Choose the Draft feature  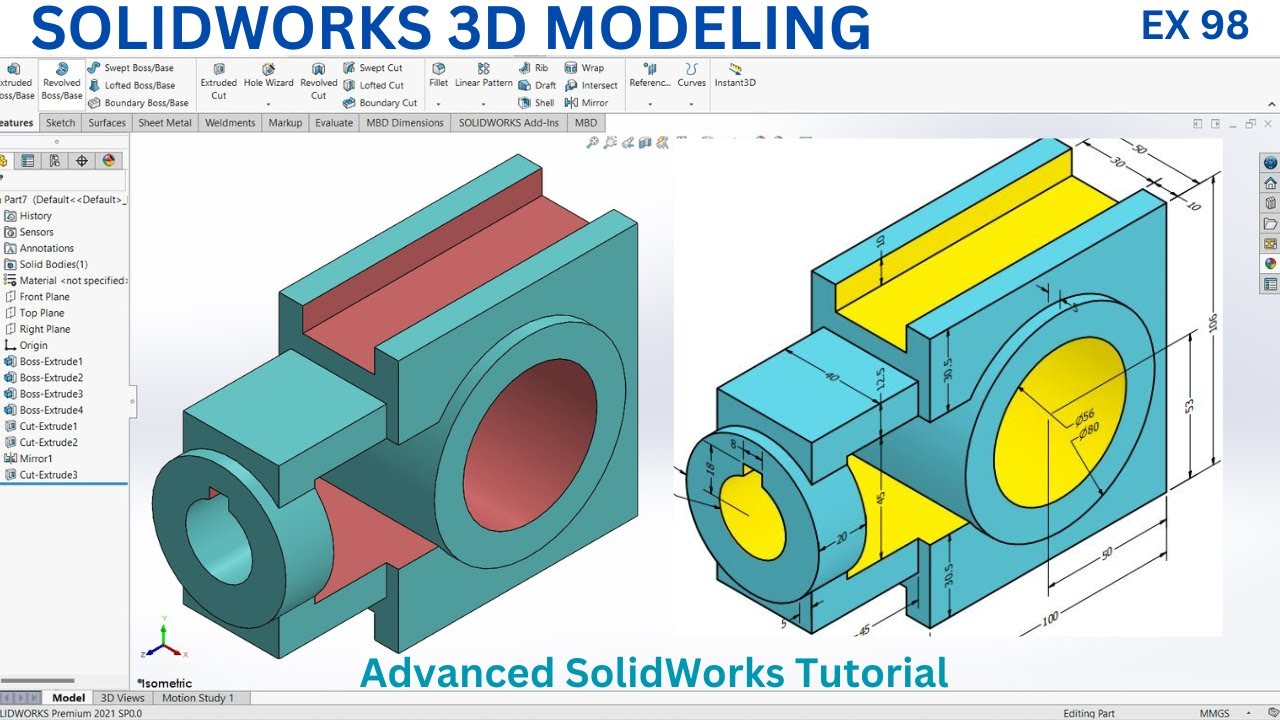click(537, 85)
